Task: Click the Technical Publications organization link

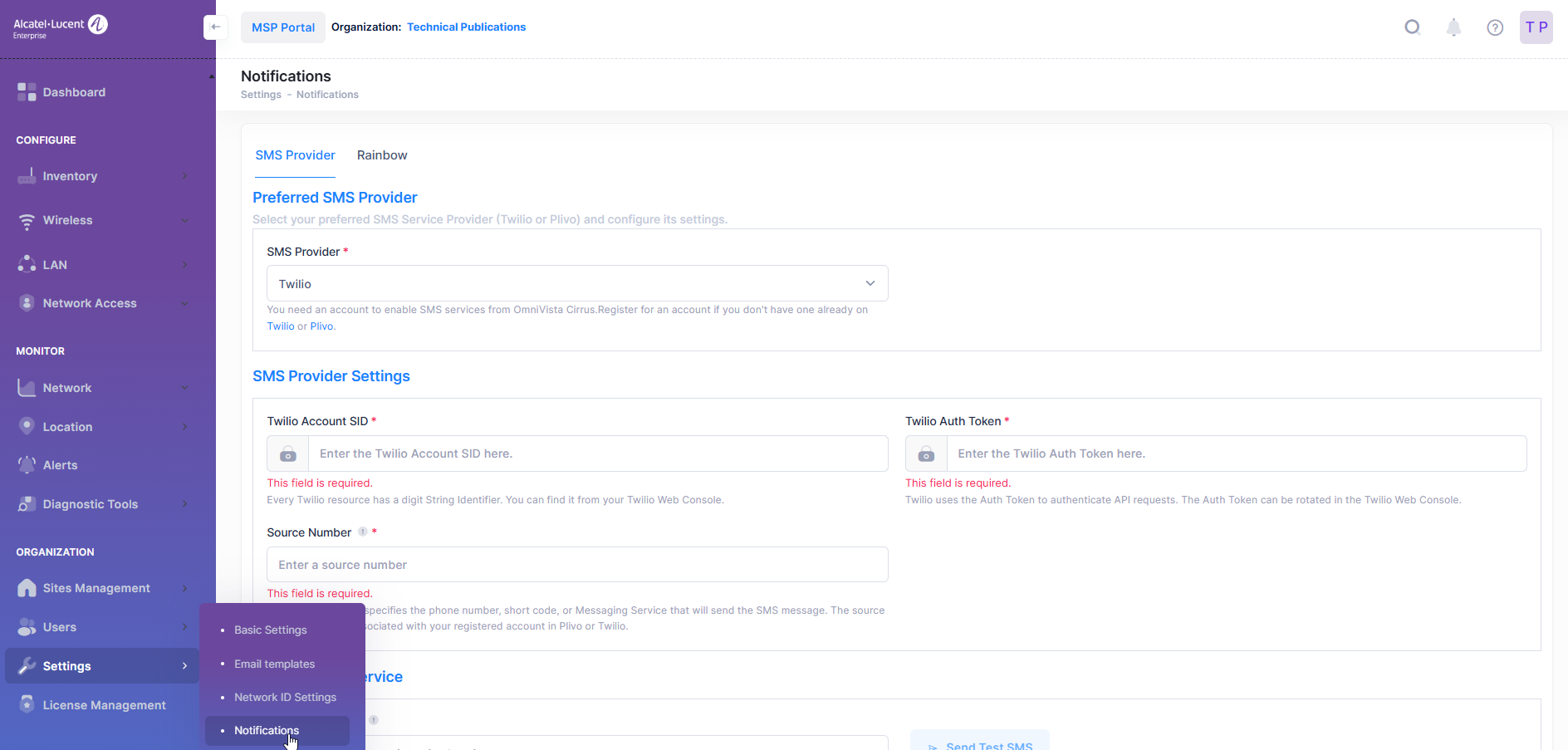Action: 466,27
